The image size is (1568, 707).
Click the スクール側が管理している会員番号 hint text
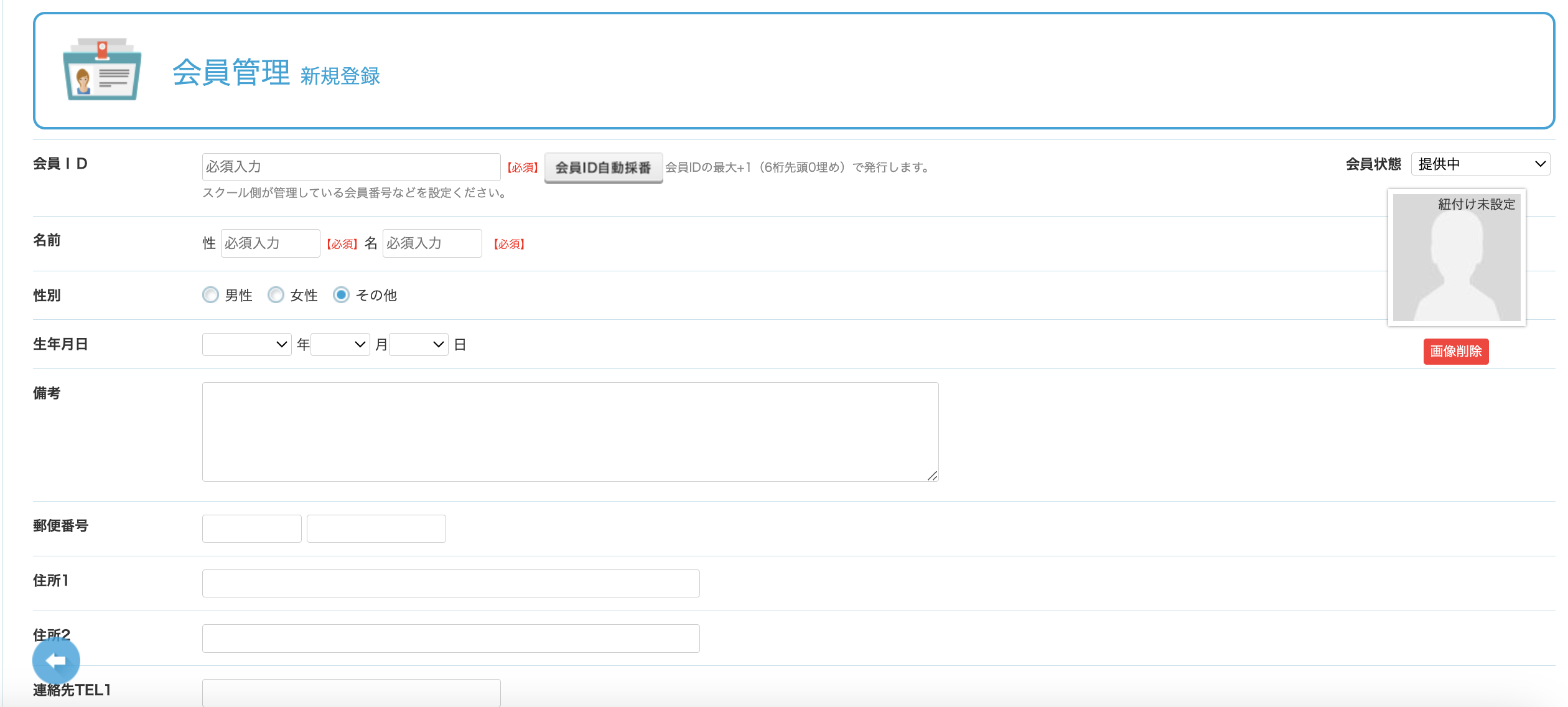[356, 193]
